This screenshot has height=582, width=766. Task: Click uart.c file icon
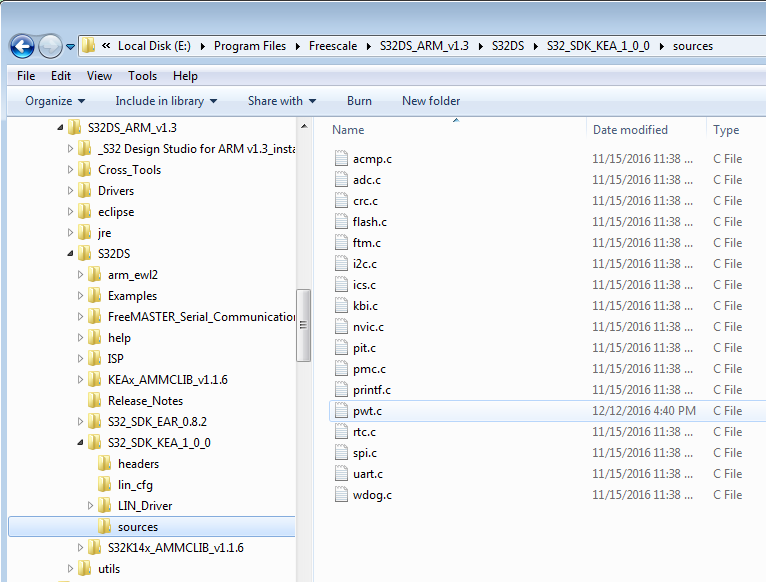[341, 474]
